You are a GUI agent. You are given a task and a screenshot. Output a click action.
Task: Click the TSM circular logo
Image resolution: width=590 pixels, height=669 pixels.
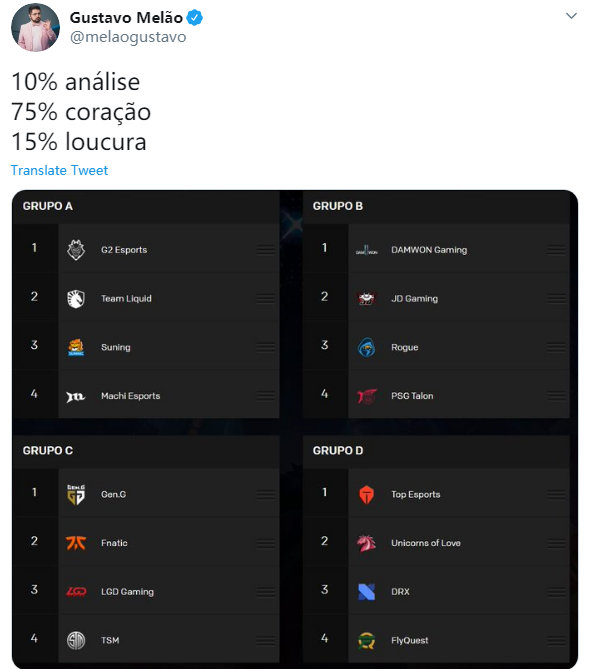pyautogui.click(x=76, y=640)
